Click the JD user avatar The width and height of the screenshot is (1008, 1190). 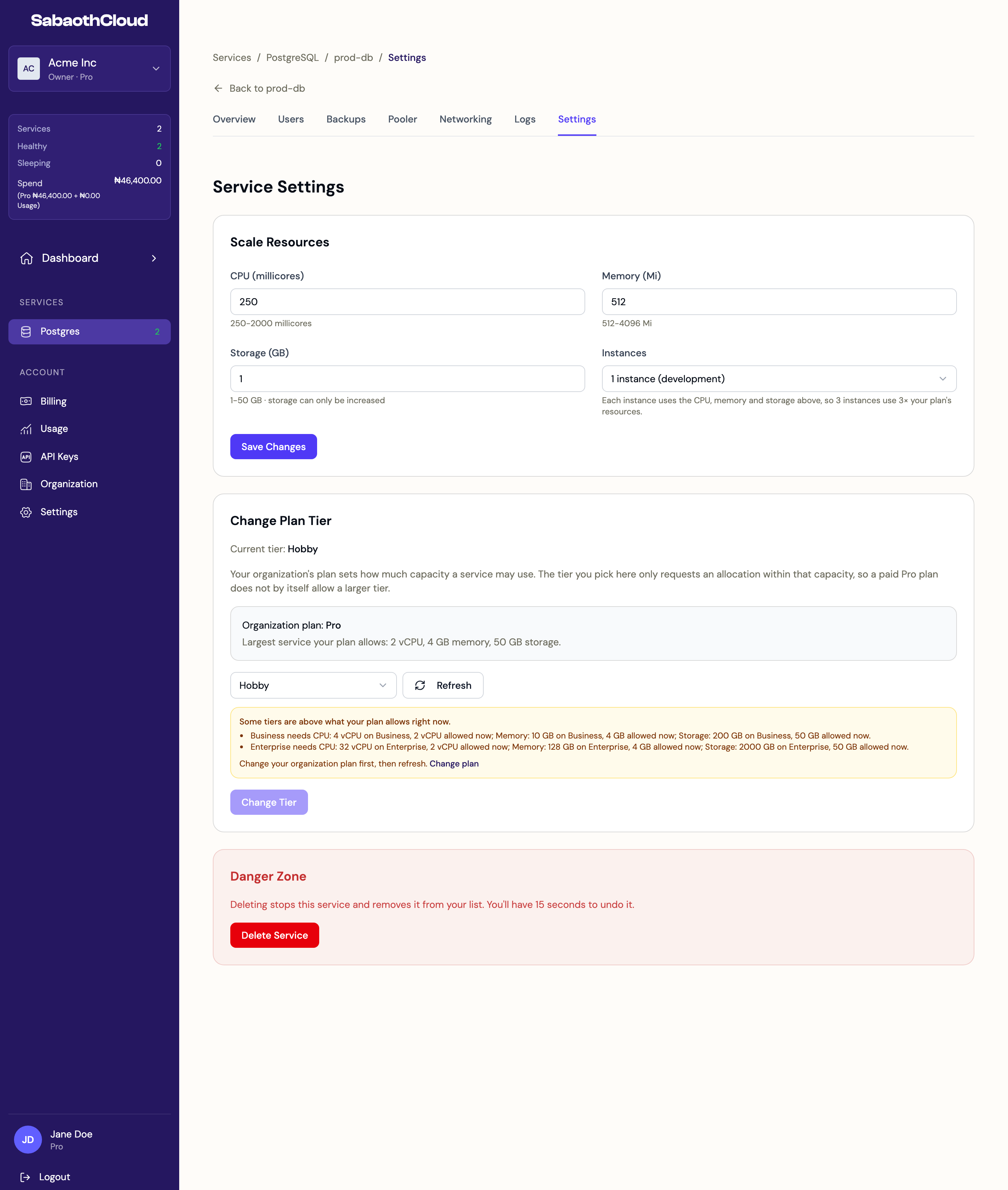(x=28, y=1139)
